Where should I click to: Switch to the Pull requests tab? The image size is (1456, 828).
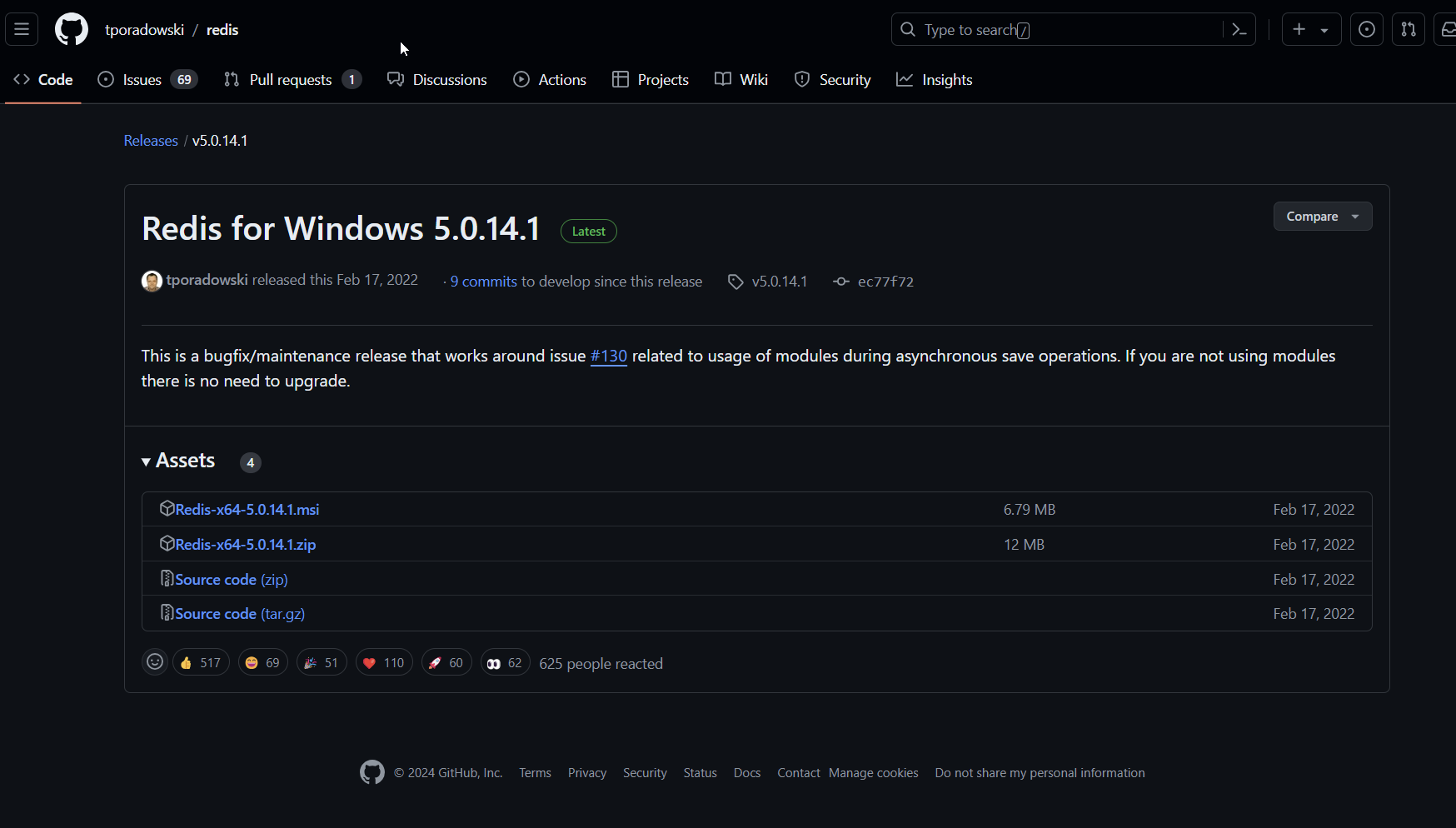tap(292, 80)
